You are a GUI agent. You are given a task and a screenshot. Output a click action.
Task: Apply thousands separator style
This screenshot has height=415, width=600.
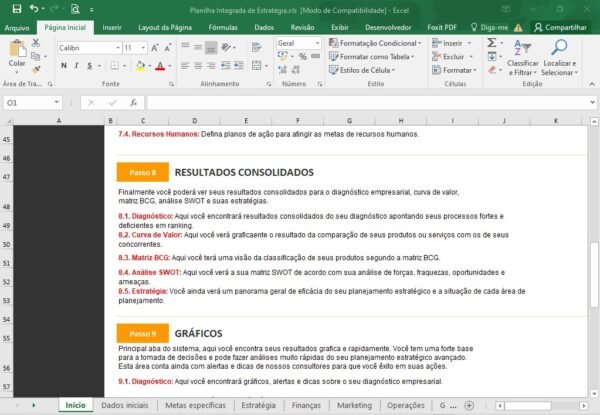click(316, 57)
